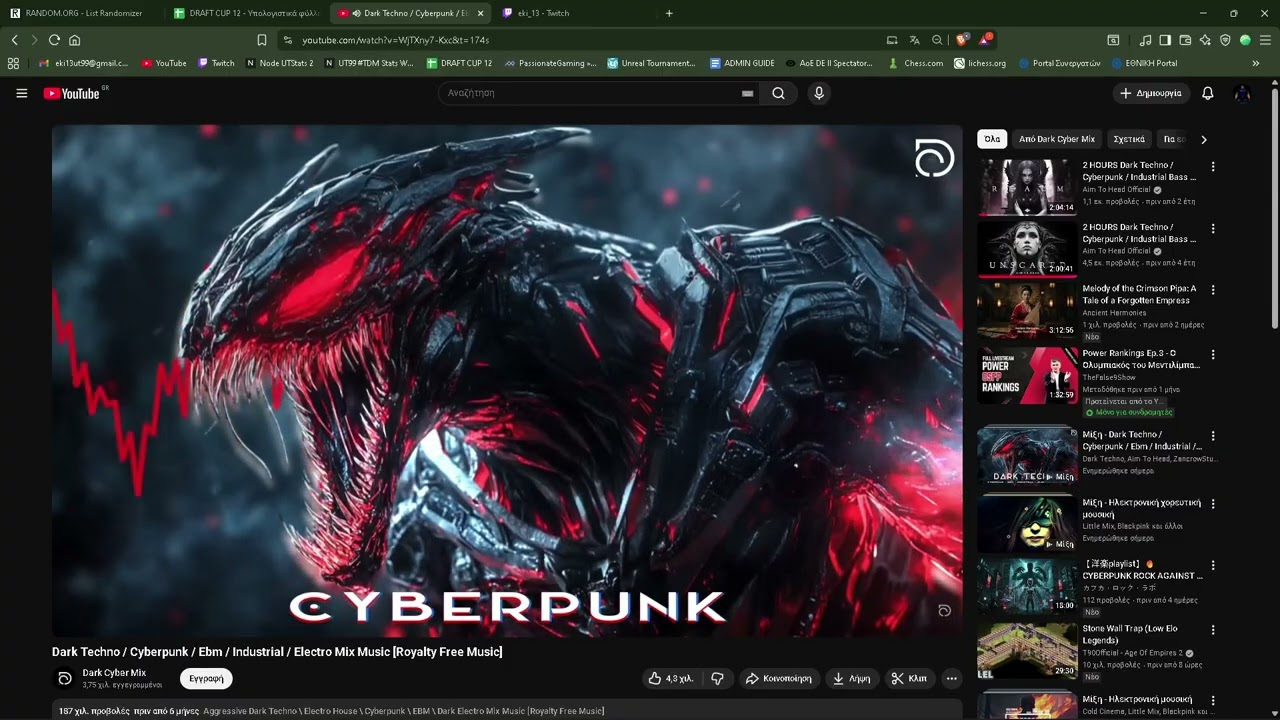
Task: Select the "Όλα" filter chip
Action: point(992,139)
